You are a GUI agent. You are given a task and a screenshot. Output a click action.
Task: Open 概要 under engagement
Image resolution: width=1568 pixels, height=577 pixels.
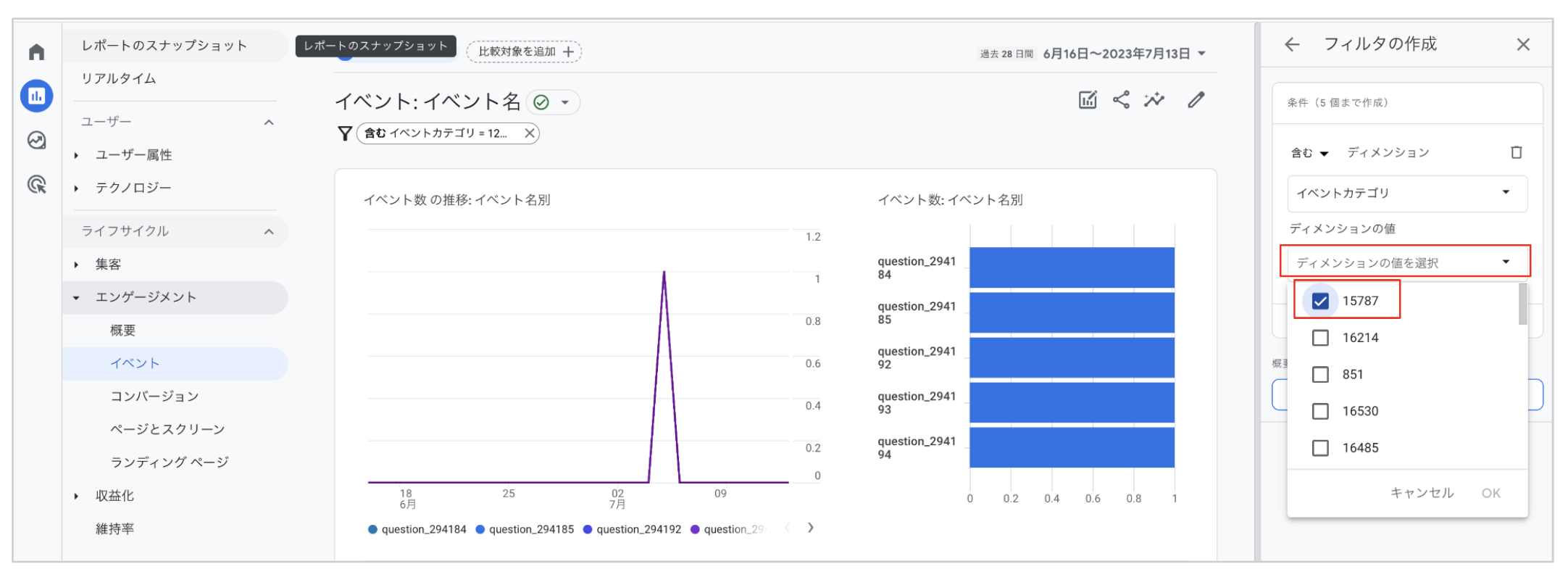coord(123,331)
